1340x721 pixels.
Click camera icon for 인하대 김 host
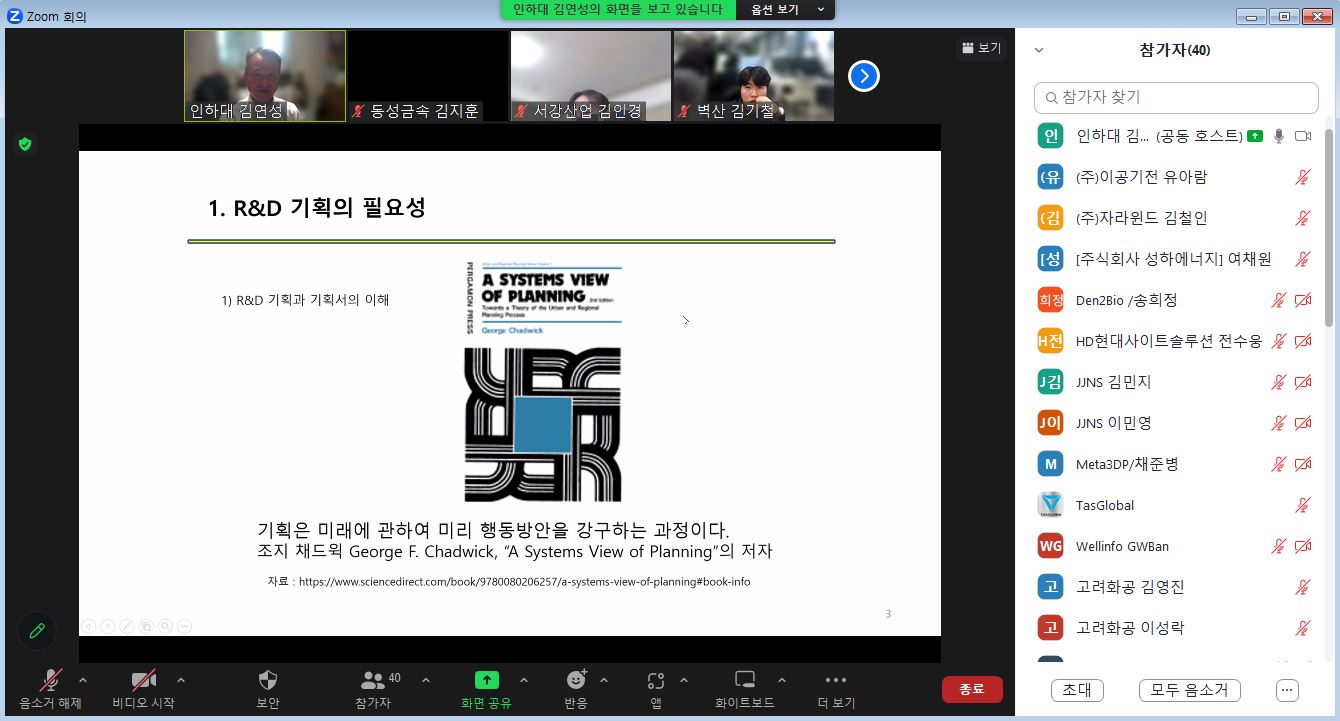[x=1302, y=136]
